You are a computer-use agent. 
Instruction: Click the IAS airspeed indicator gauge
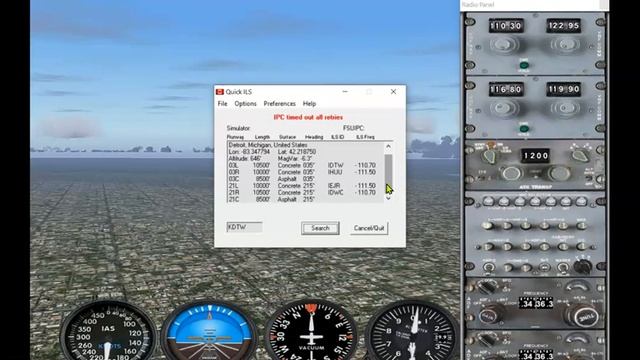click(x=108, y=331)
